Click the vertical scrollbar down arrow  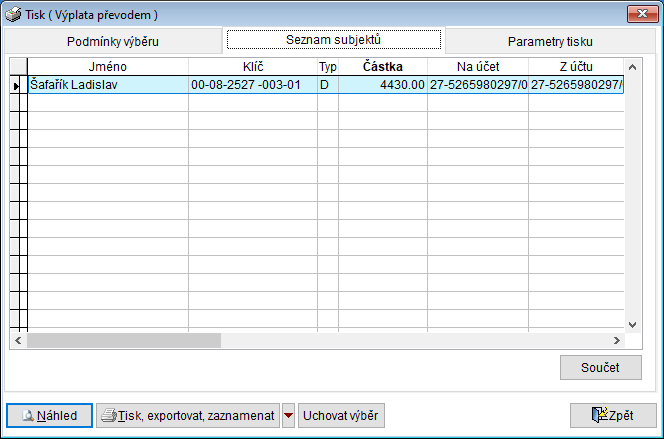tap(632, 324)
